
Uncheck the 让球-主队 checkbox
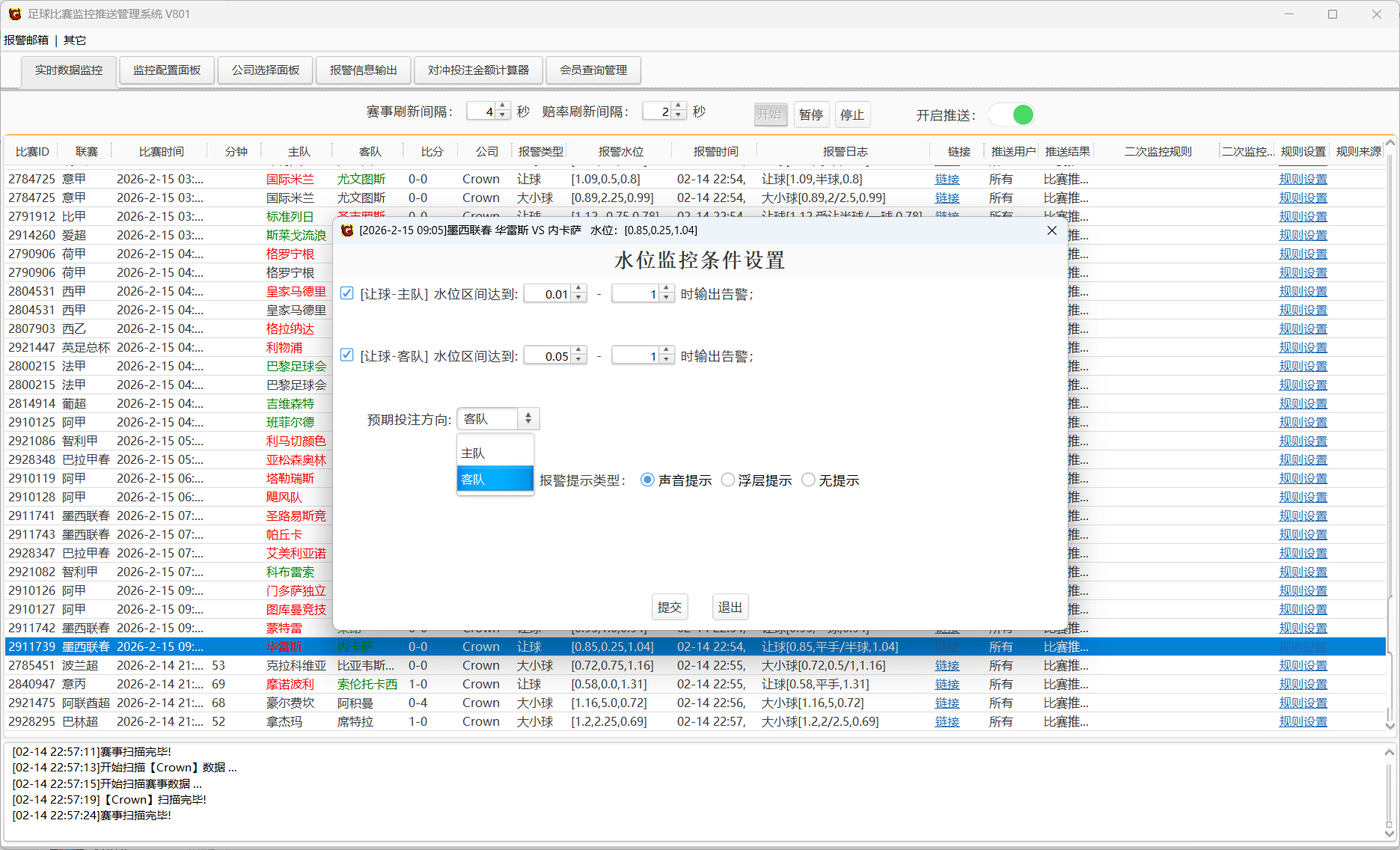click(346, 293)
